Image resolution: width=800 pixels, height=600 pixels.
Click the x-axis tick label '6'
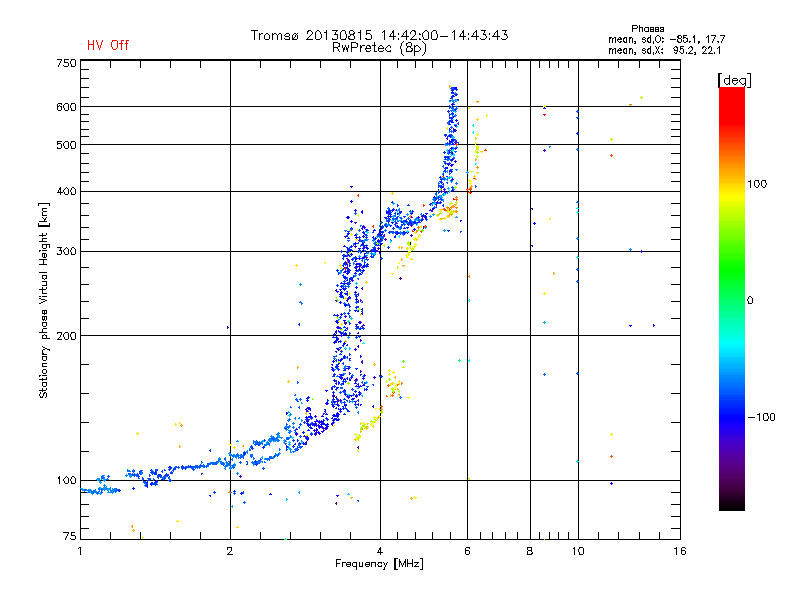tap(467, 551)
